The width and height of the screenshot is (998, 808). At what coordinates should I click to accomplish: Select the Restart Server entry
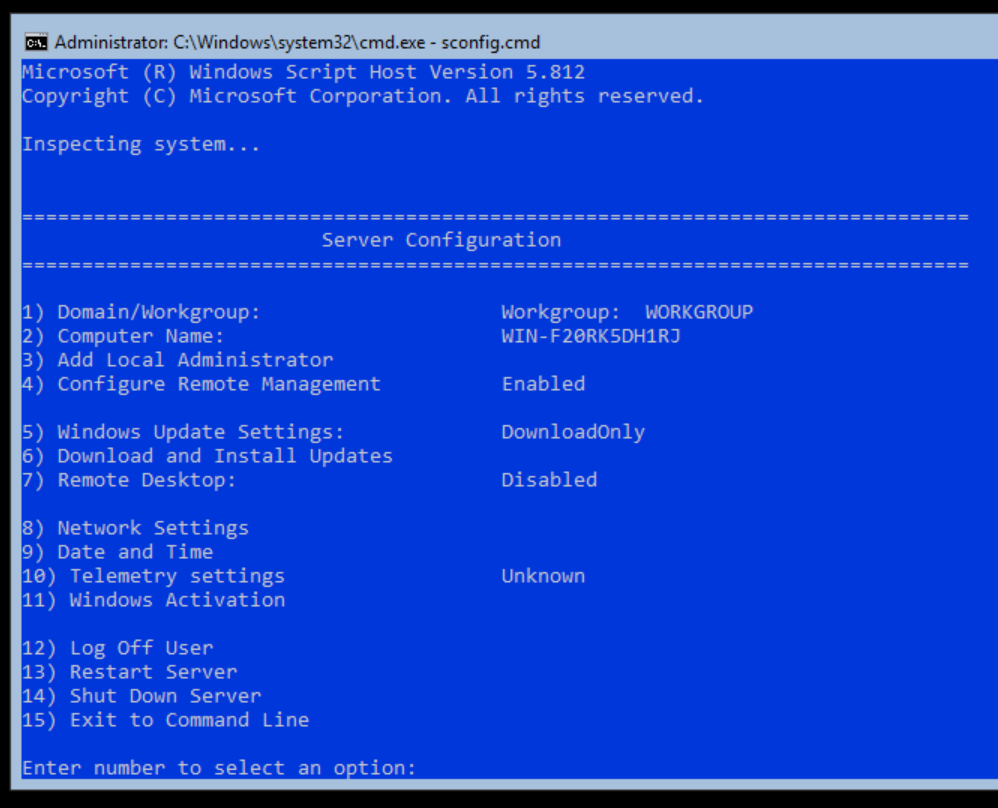[x=129, y=672]
